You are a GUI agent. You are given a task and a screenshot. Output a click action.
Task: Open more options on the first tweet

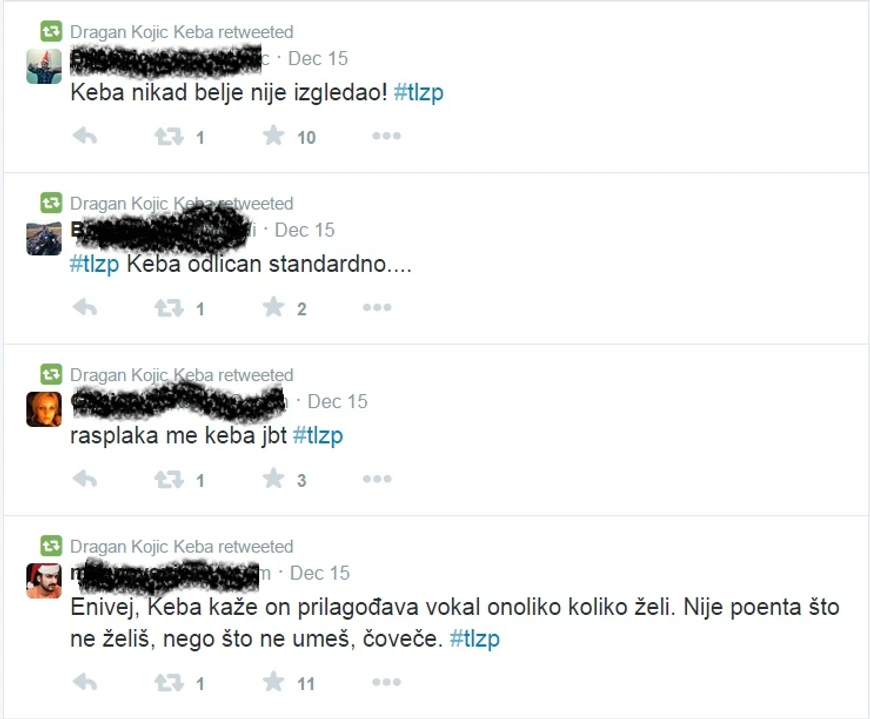pyautogui.click(x=386, y=136)
